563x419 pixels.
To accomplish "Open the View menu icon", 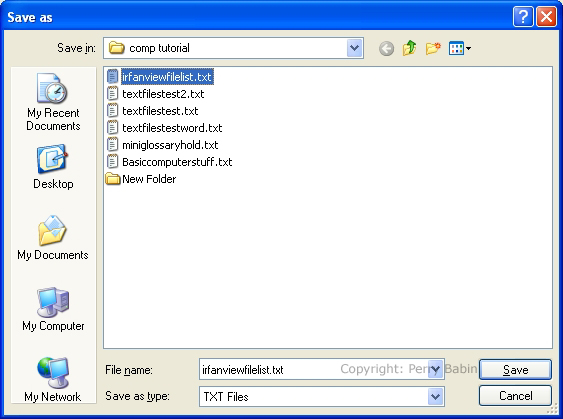I will [460, 48].
